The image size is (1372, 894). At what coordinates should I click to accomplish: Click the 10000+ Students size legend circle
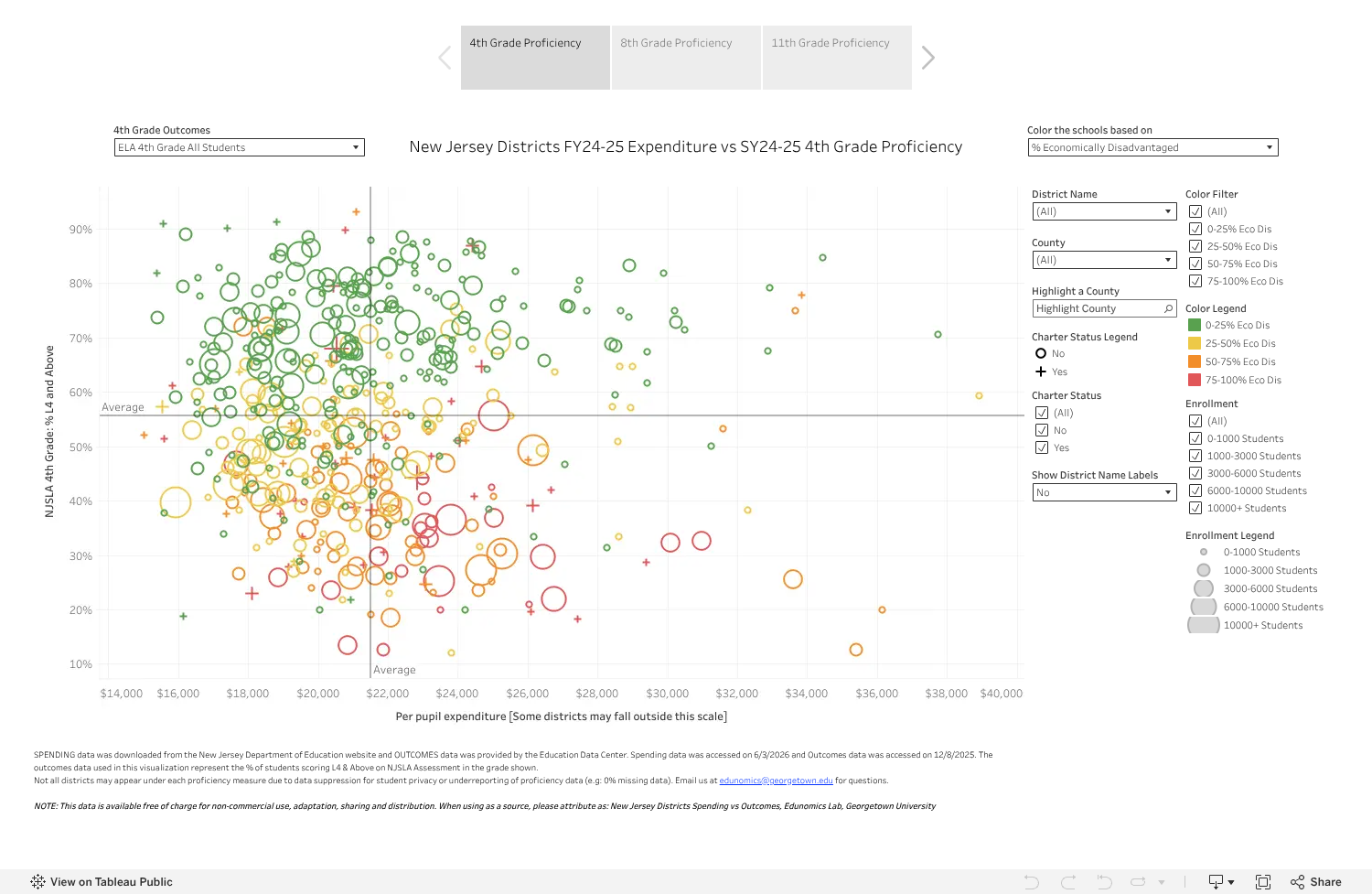(x=1204, y=625)
